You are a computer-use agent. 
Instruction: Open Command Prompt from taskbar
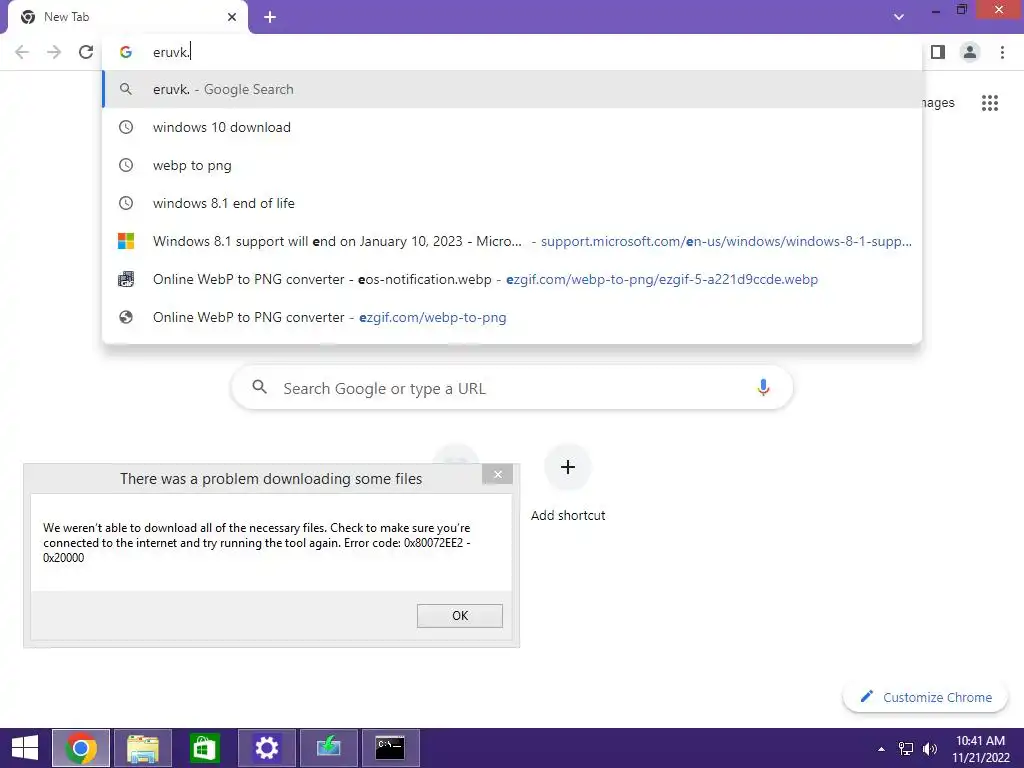[x=391, y=748]
